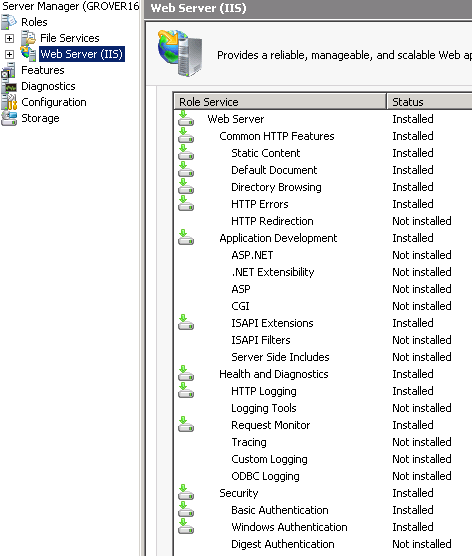Click installed icon beside ISAPI Extensions
The image size is (472, 556).
(186, 323)
